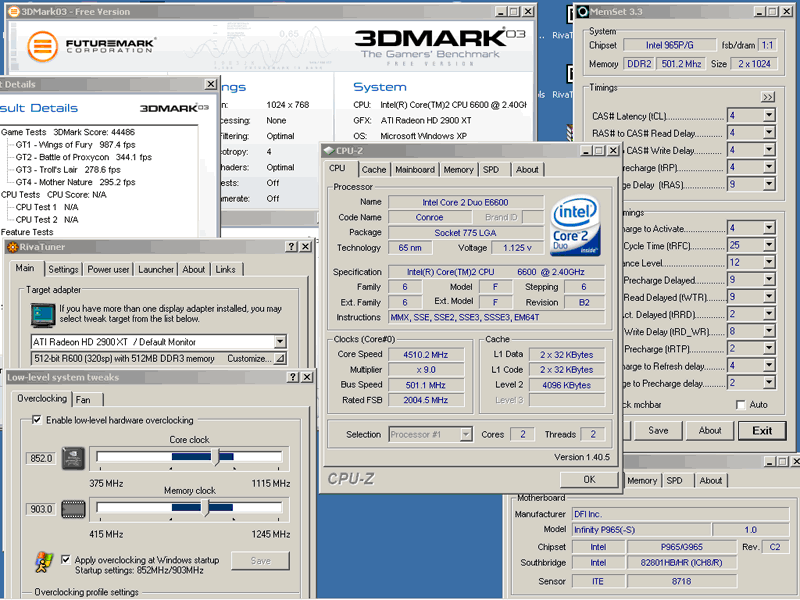Click Low-level system tweaks help button

click(293, 377)
